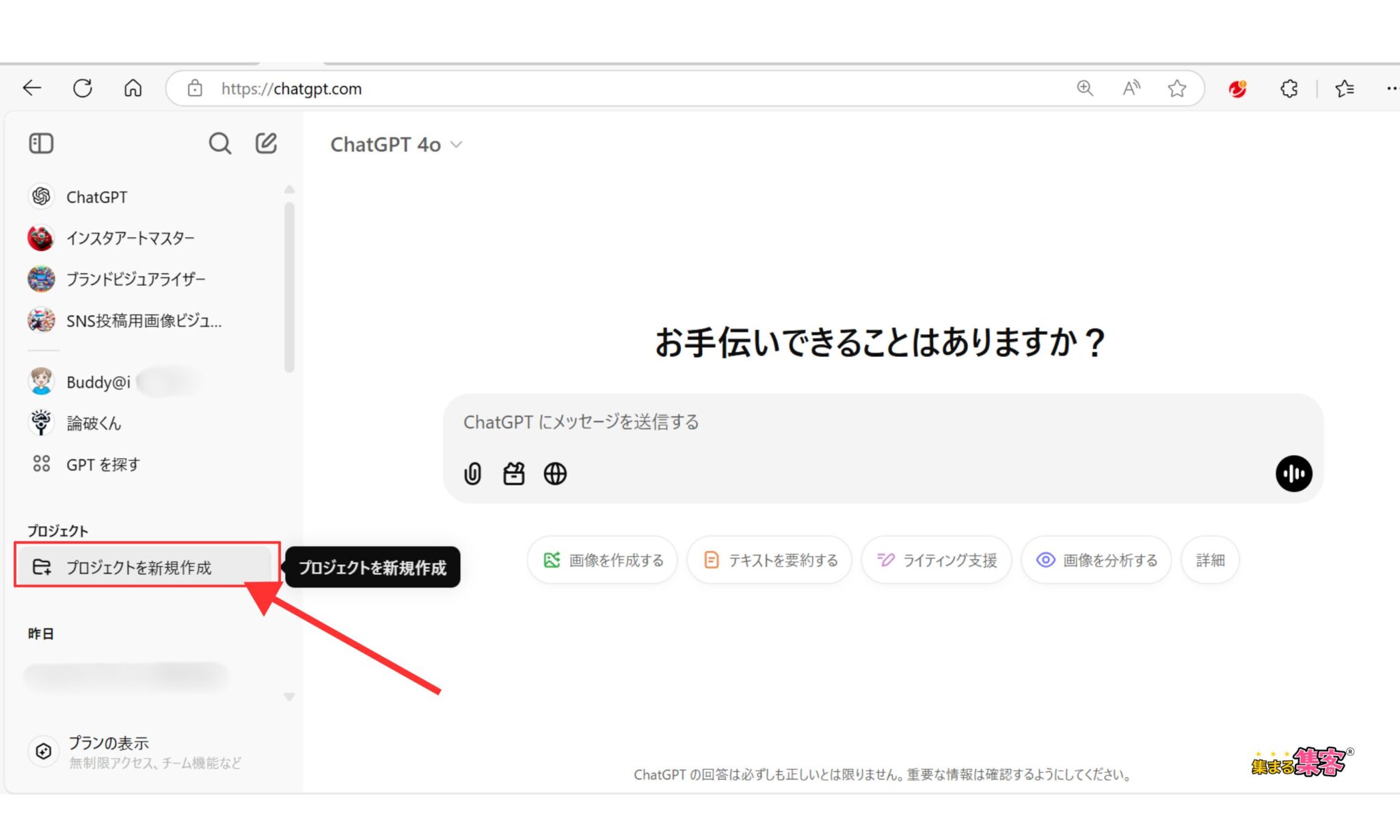
Task: Start voice mode with the black waveform button
Action: pyautogui.click(x=1293, y=474)
